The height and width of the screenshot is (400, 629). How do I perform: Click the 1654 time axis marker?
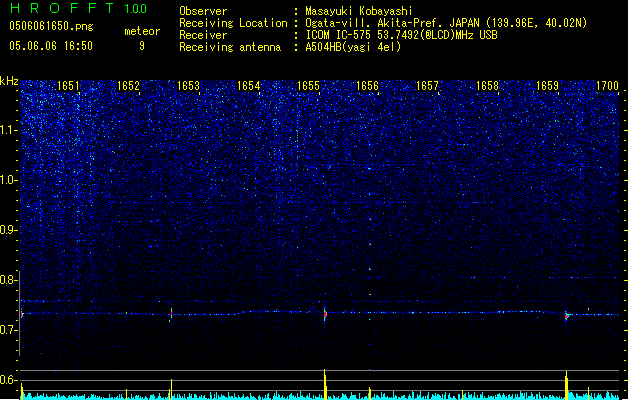point(249,86)
